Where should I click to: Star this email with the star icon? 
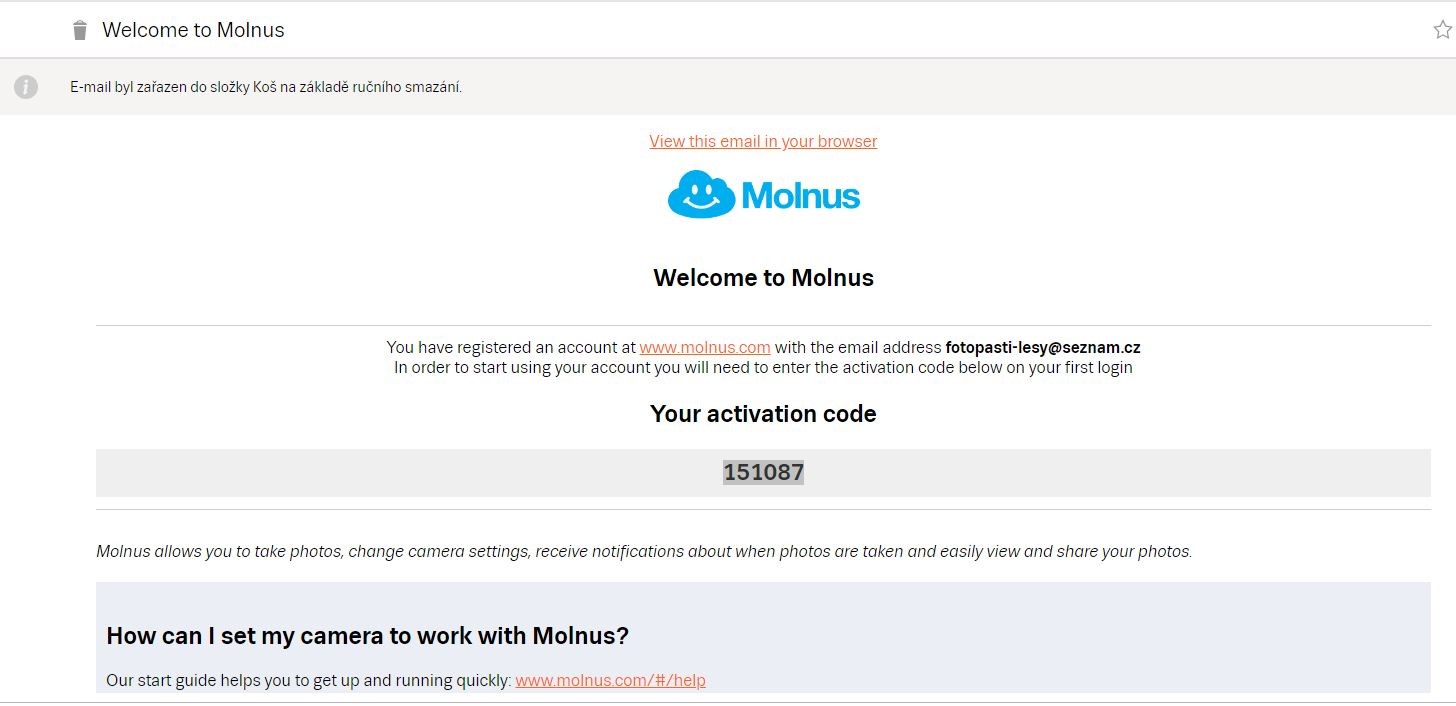tap(1443, 30)
